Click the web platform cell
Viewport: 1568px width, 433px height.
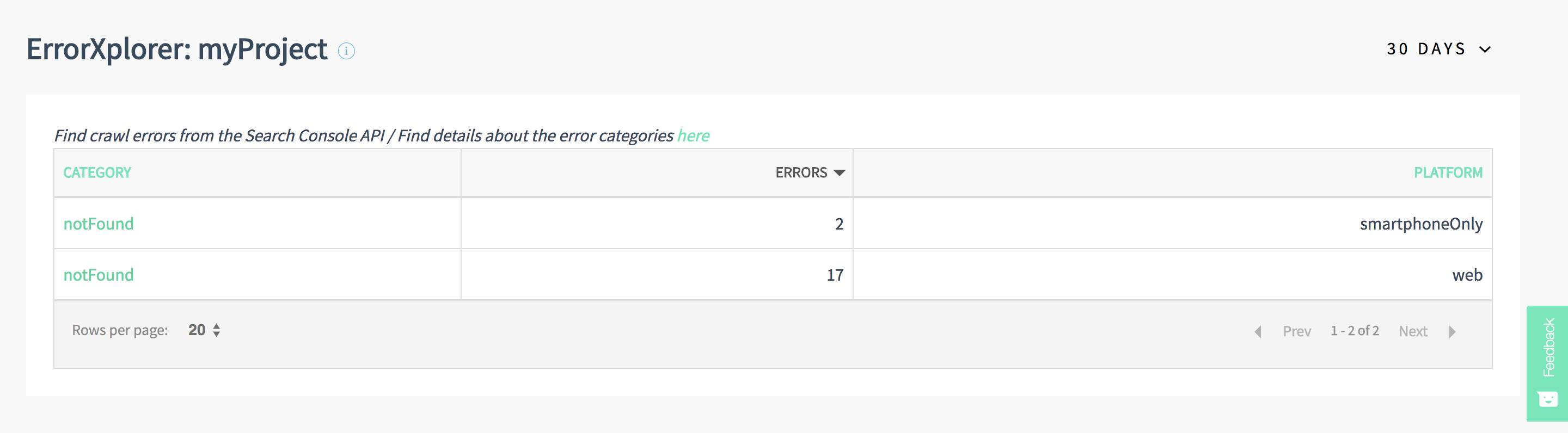(1172, 274)
